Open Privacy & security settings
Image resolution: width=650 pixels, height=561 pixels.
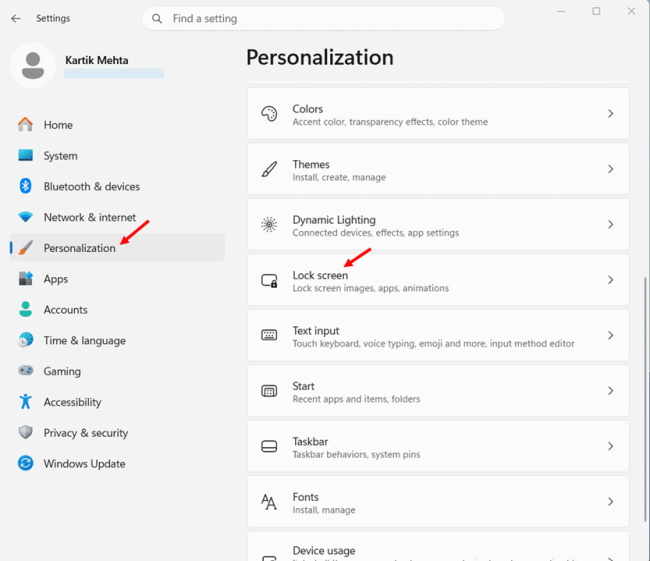click(x=117, y=432)
